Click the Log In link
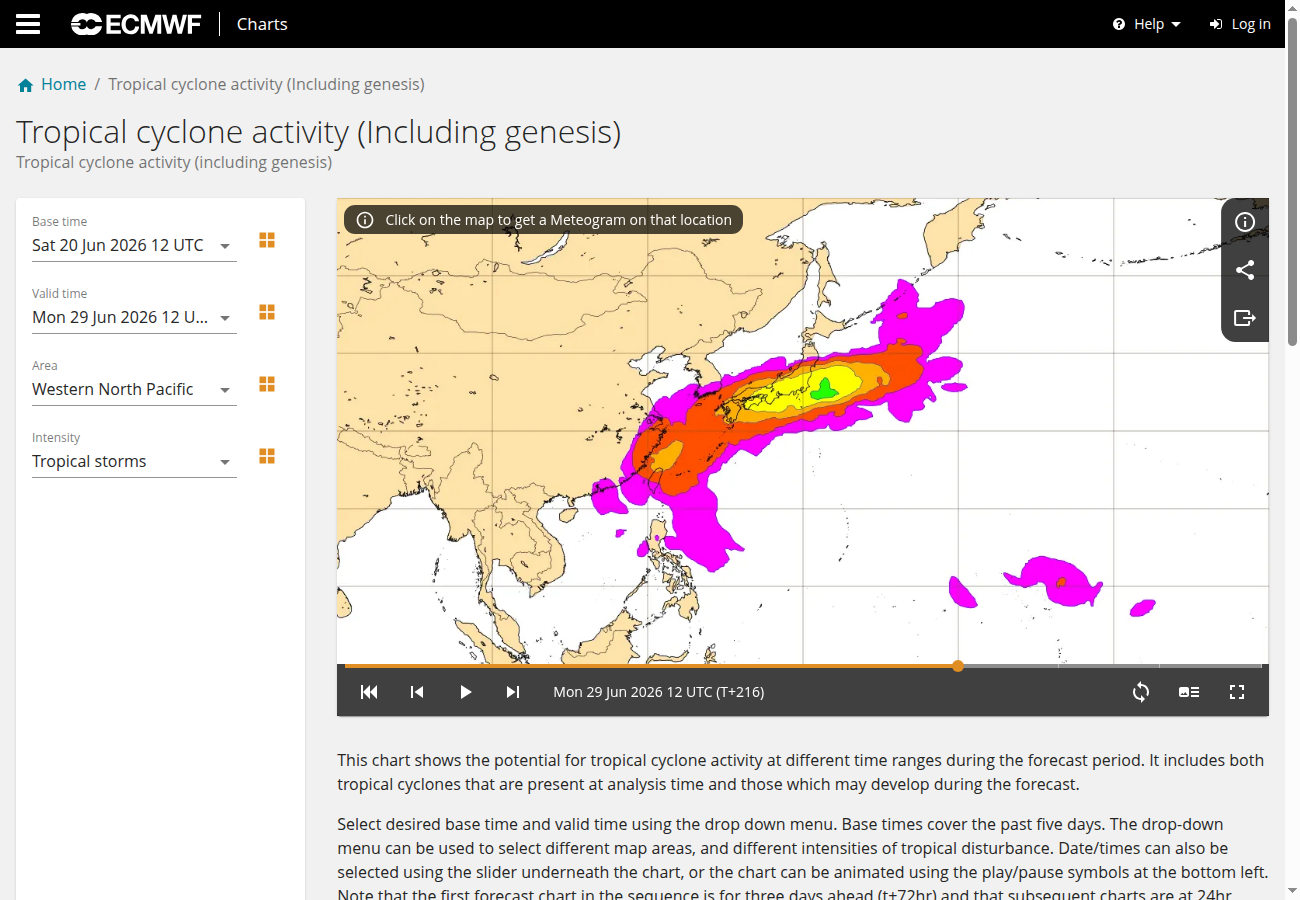The width and height of the screenshot is (1300, 900). 1240,24
